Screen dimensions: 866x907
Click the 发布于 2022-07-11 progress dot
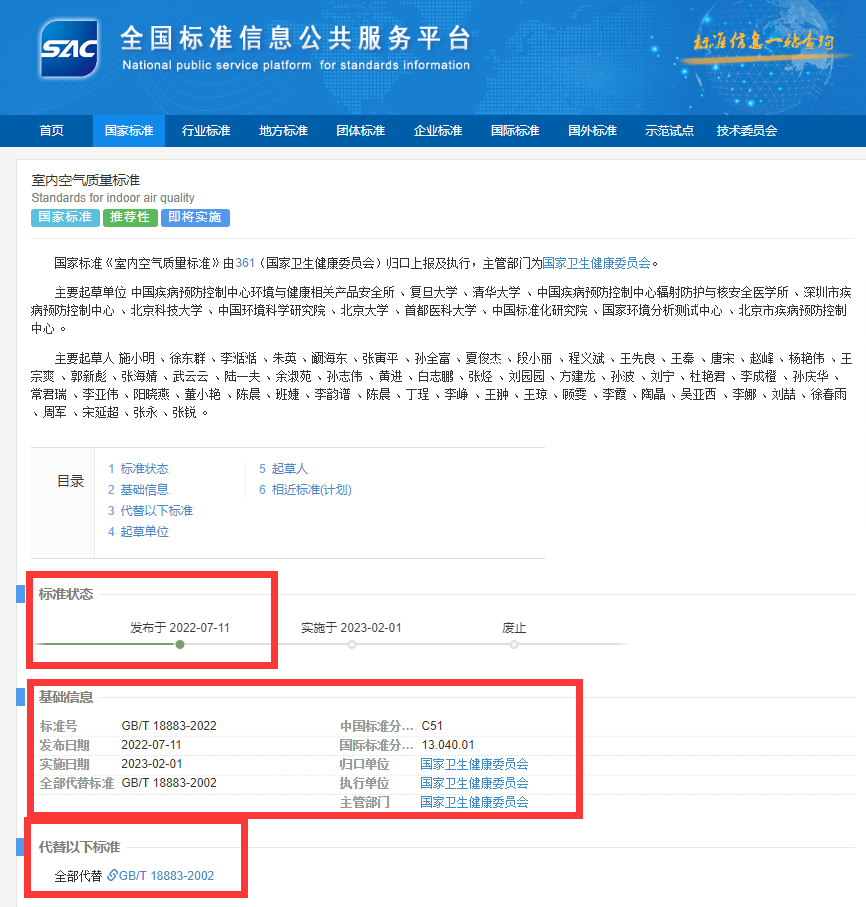pyautogui.click(x=179, y=645)
